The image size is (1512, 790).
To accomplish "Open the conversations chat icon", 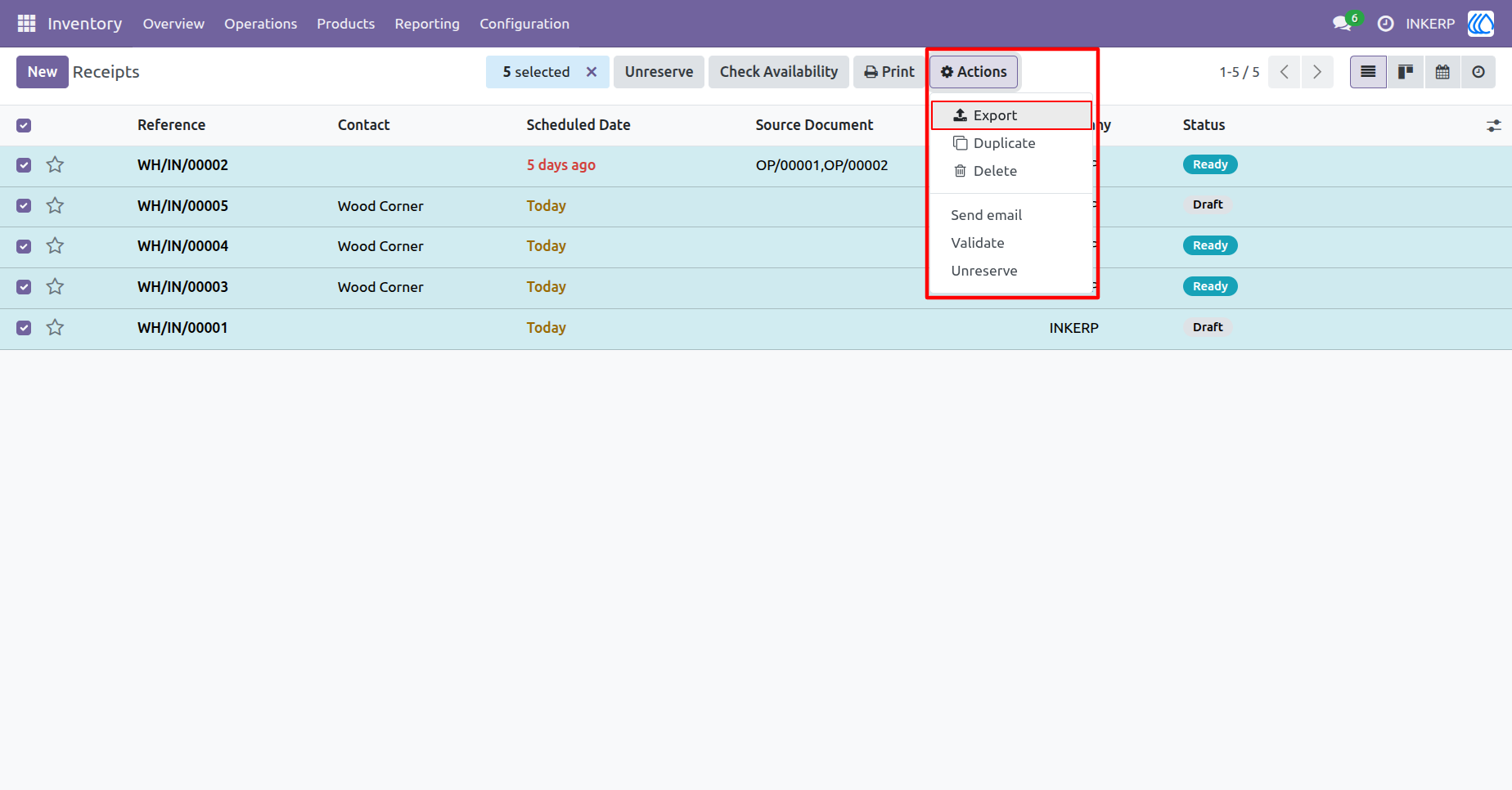I will [x=1342, y=24].
